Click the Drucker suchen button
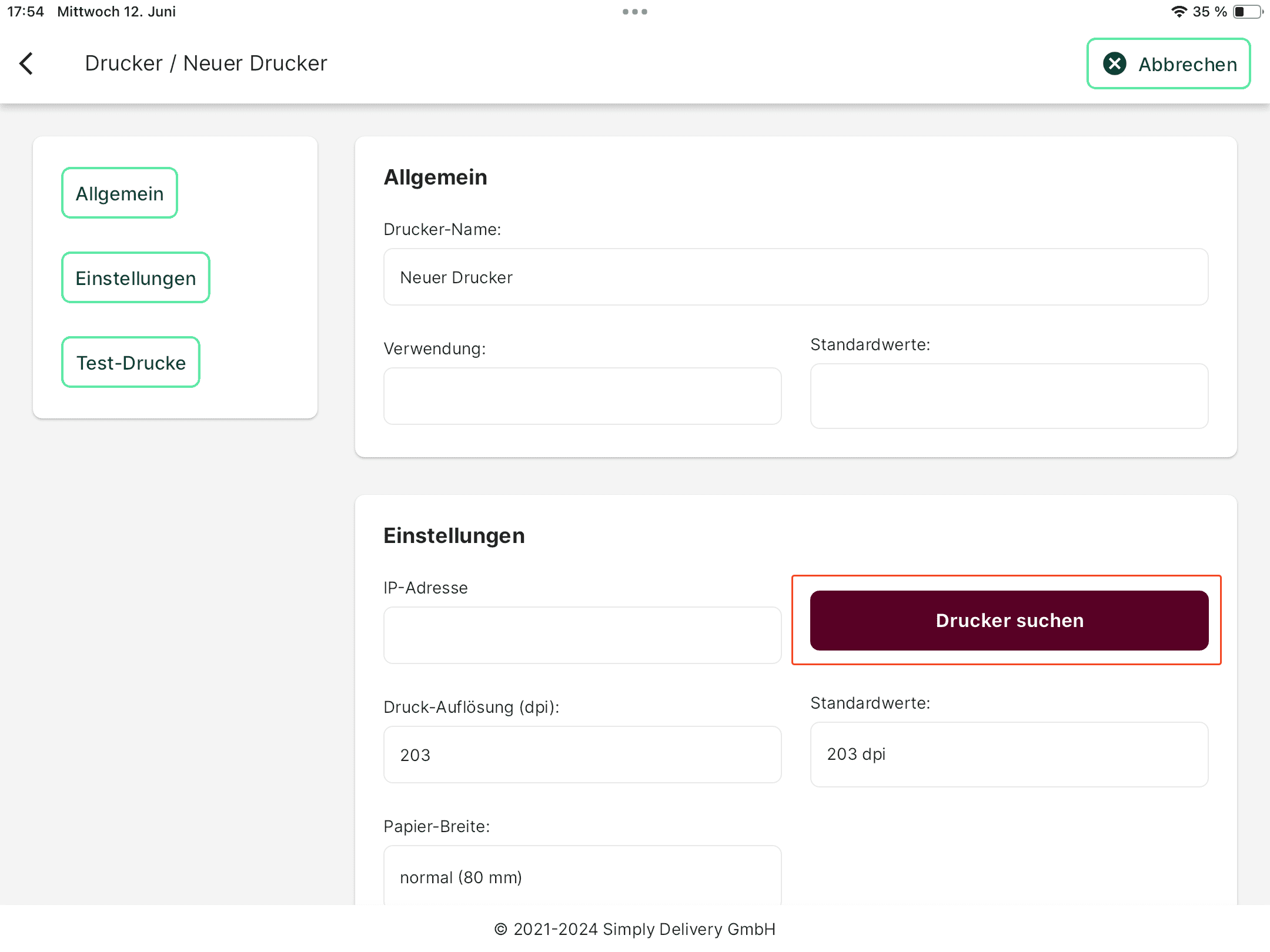The image size is (1270, 952). (1009, 621)
